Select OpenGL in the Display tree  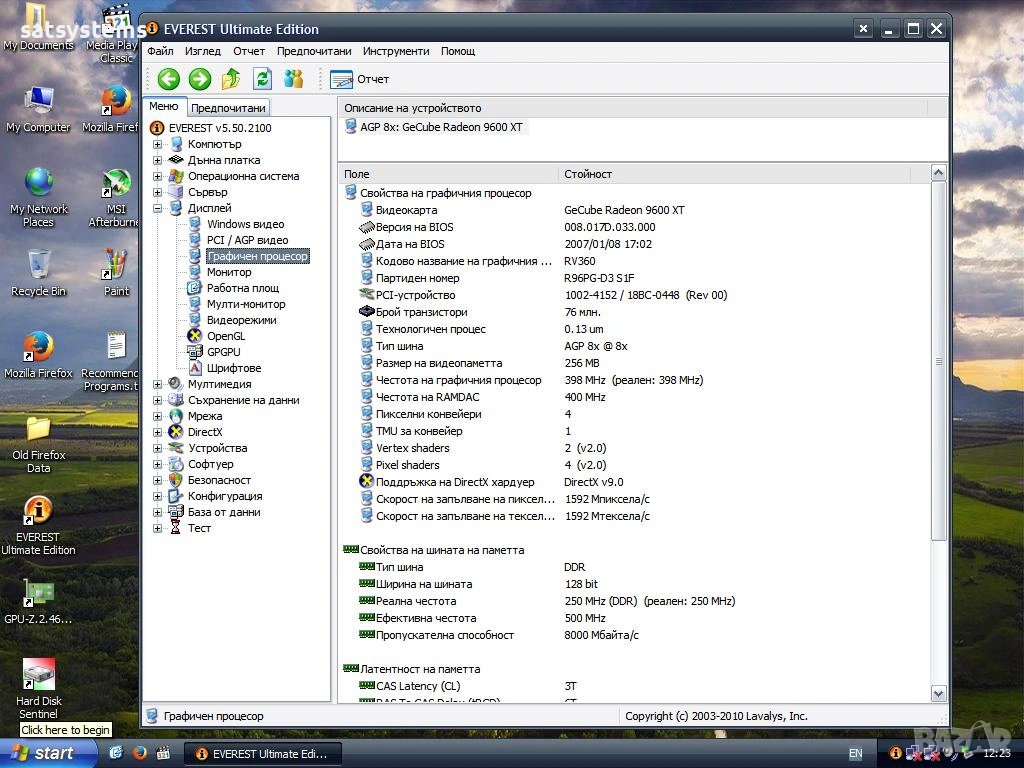[225, 336]
